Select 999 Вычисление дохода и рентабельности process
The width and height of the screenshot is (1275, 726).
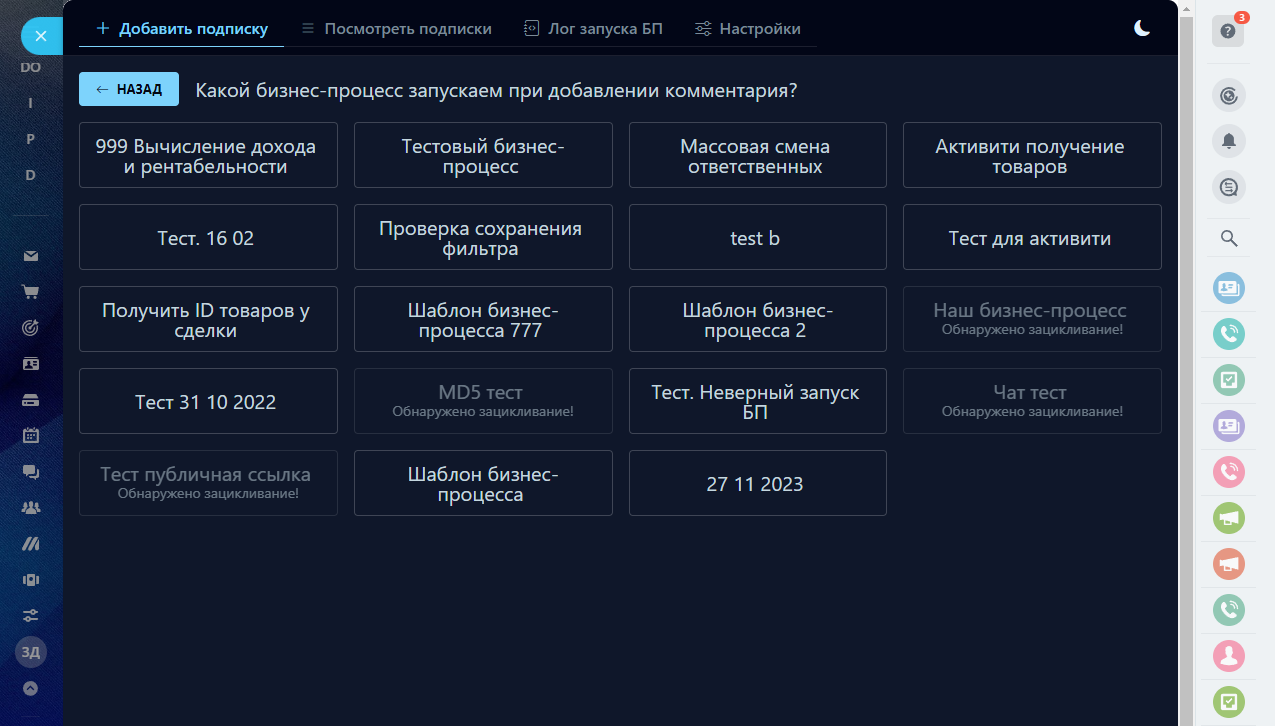(x=208, y=155)
